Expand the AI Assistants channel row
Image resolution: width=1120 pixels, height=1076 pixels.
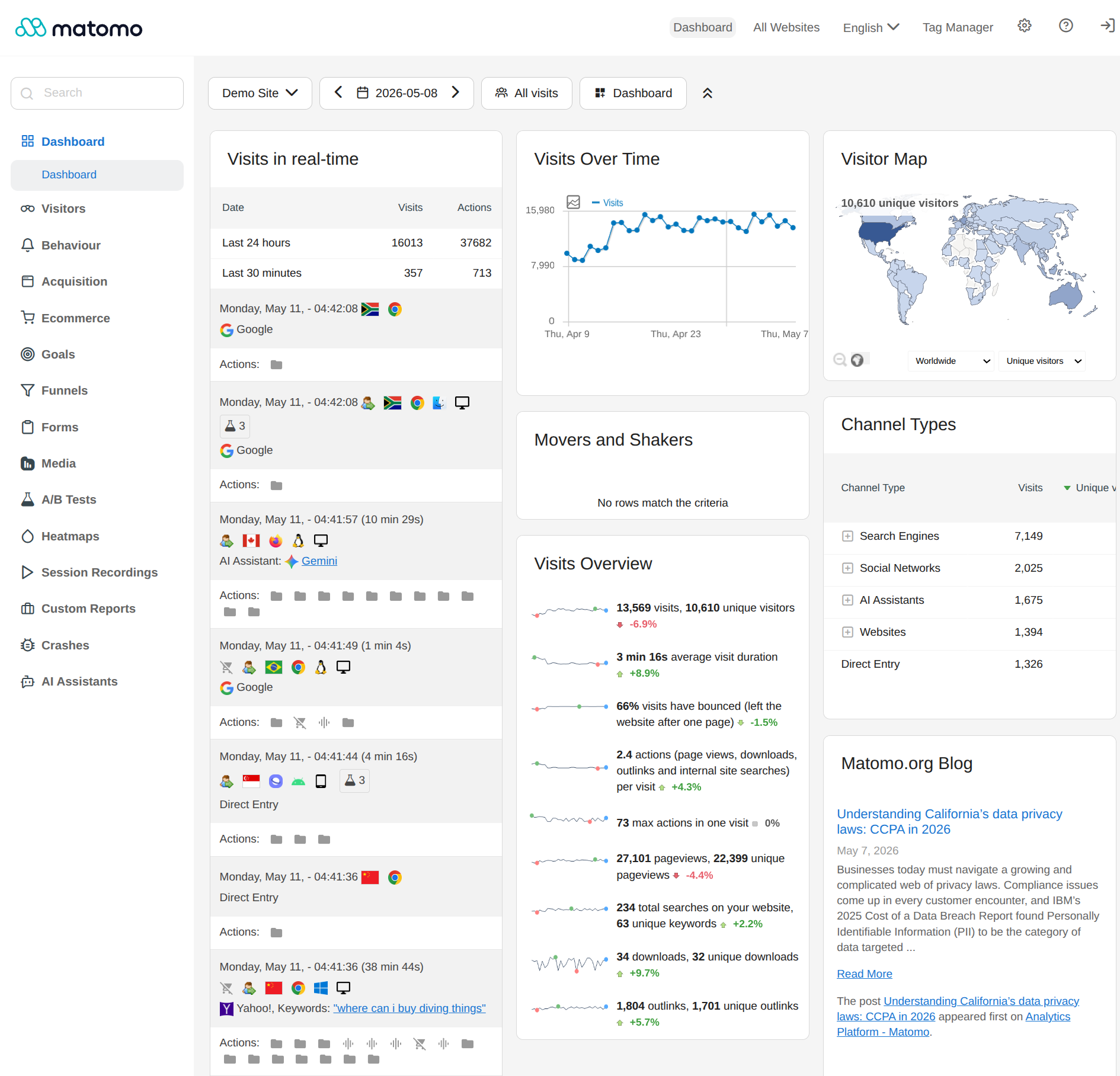pos(847,600)
